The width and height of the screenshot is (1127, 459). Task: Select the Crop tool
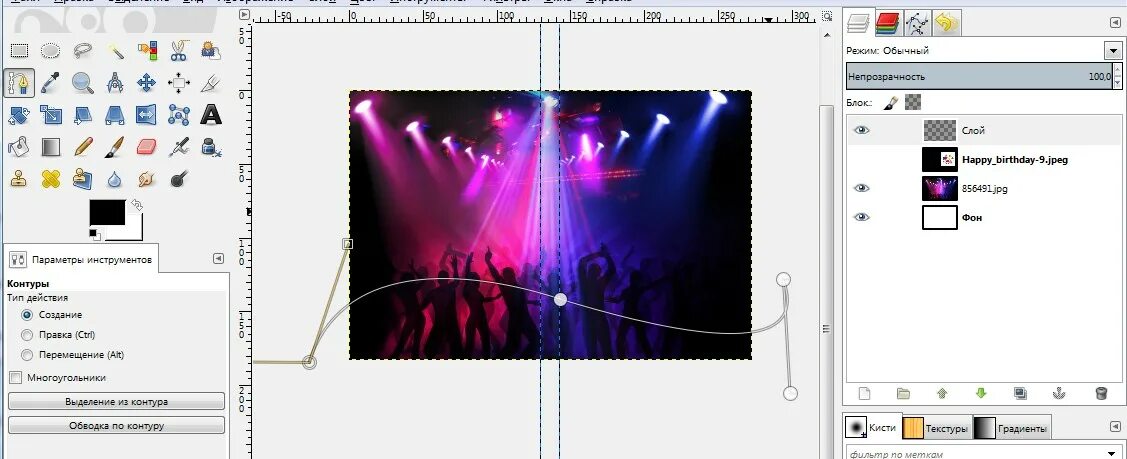coord(211,83)
